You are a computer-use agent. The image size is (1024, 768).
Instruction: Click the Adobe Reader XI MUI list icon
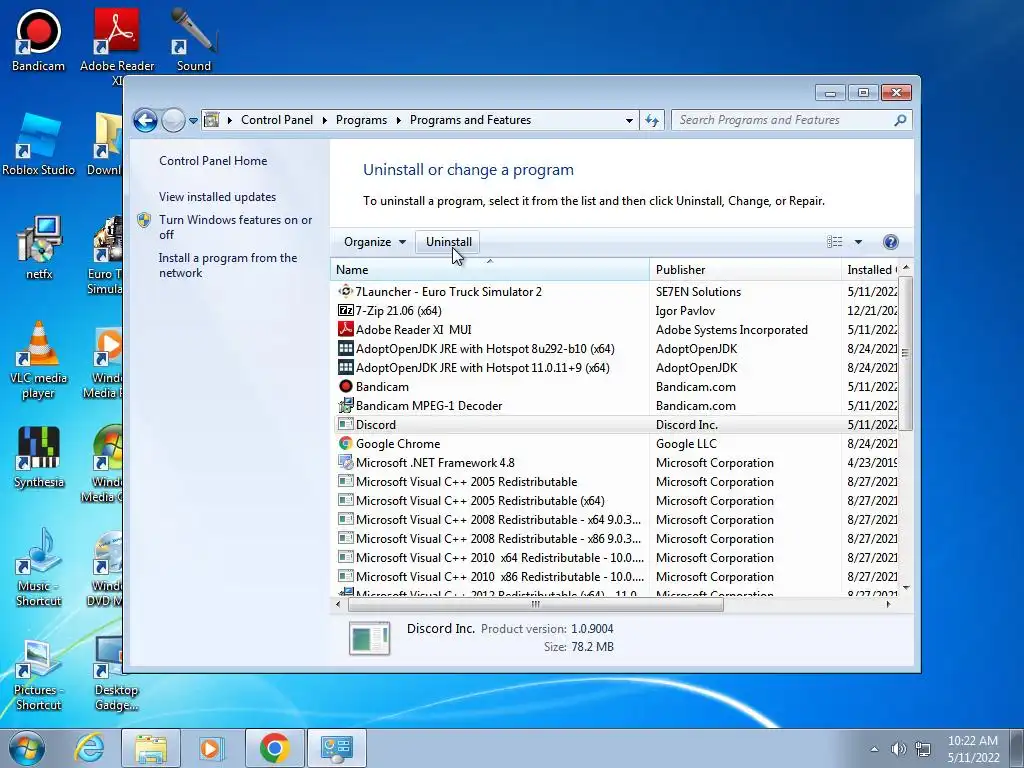345,330
